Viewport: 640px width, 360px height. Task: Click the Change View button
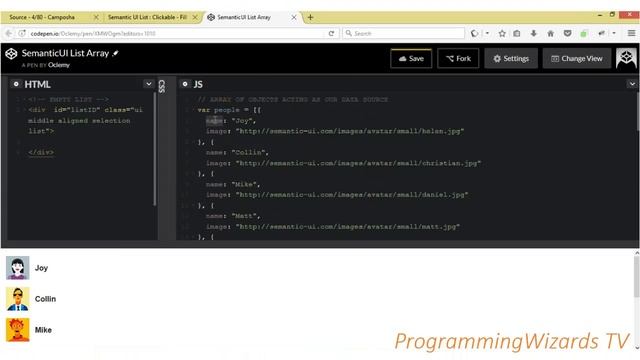tap(577, 58)
